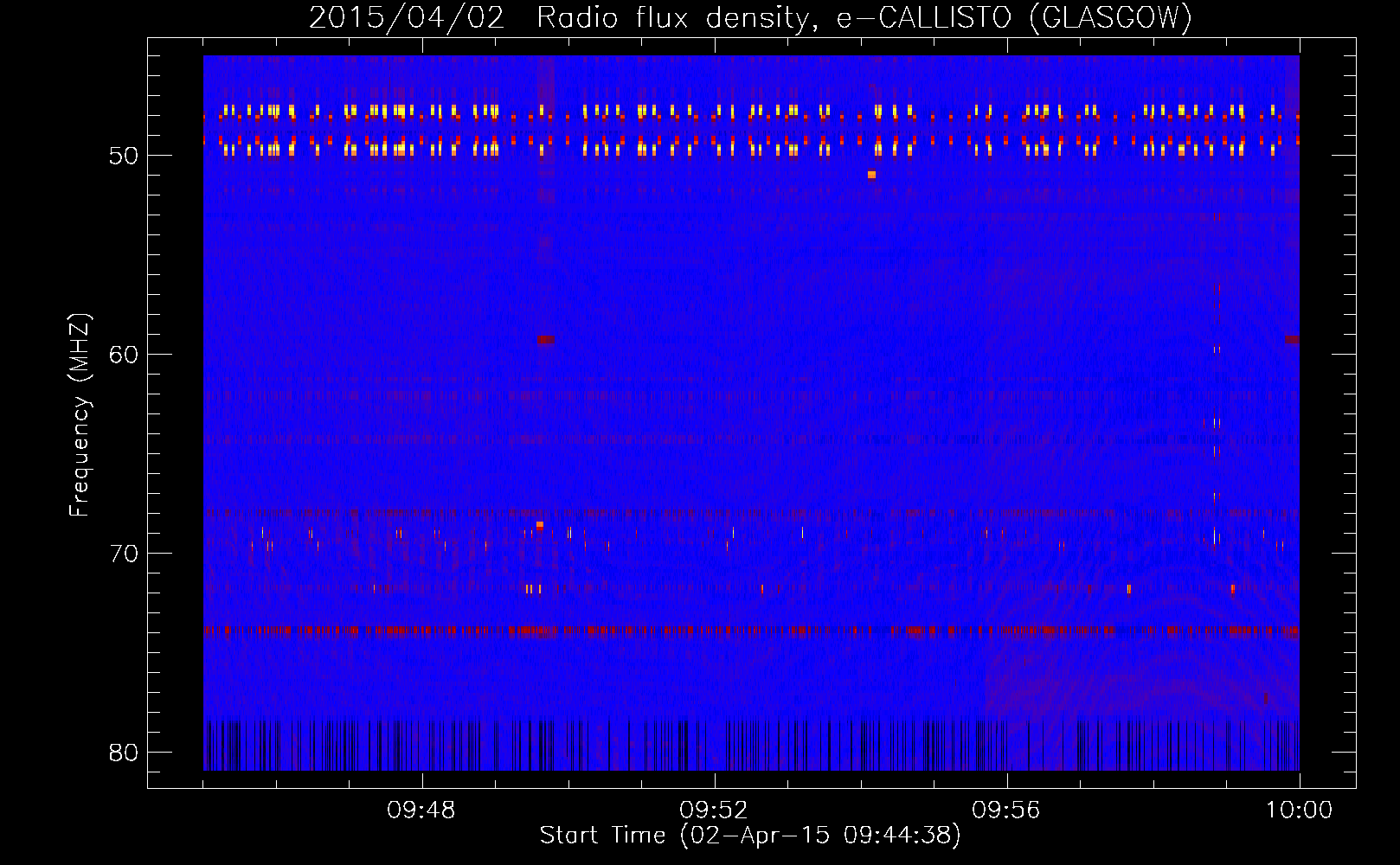This screenshot has width=1400, height=865.
Task: Click the 70 frequency tick label
Action: pos(124,554)
